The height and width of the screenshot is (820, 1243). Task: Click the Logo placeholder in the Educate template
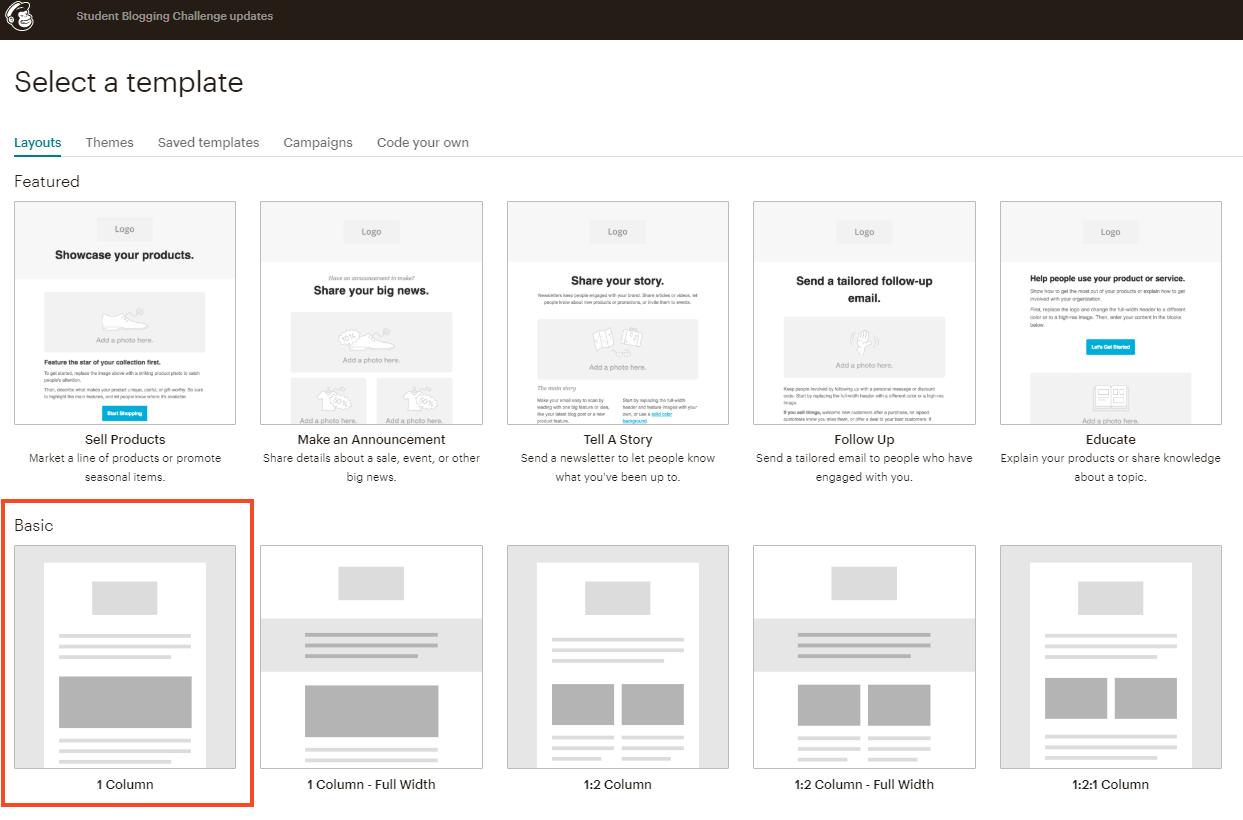[1110, 232]
